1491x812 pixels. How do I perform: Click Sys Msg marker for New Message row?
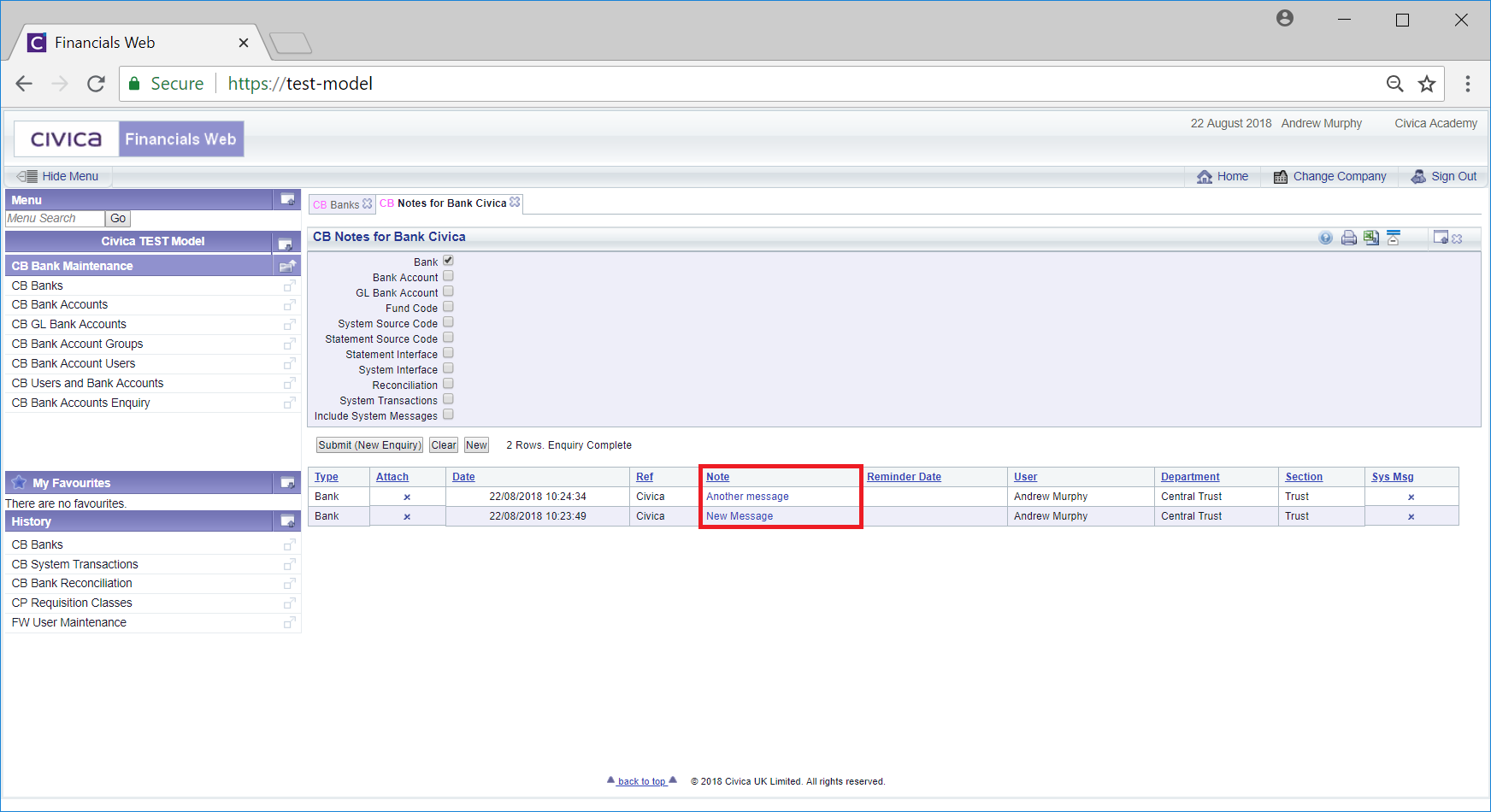(x=1411, y=516)
